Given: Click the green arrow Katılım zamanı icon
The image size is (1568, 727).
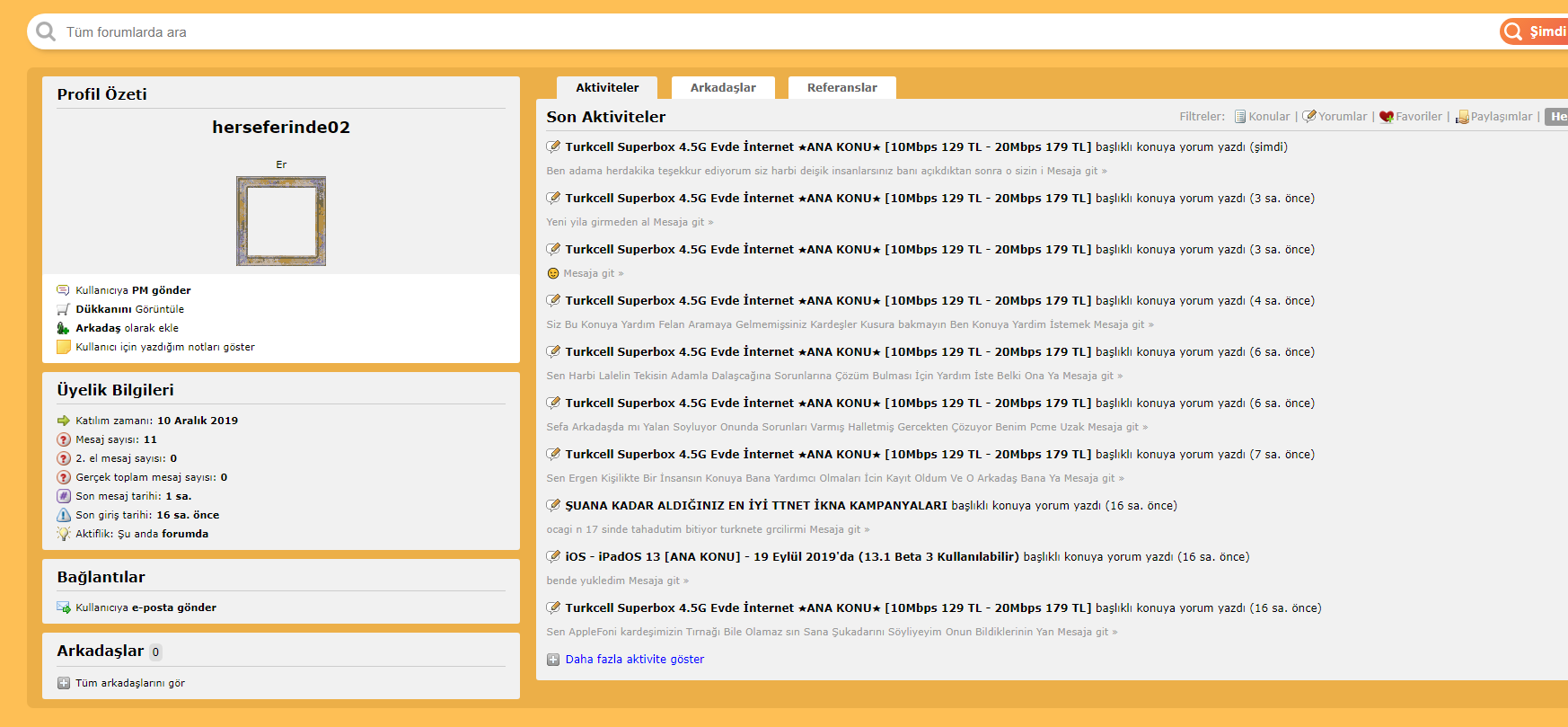Looking at the screenshot, I should pos(63,421).
